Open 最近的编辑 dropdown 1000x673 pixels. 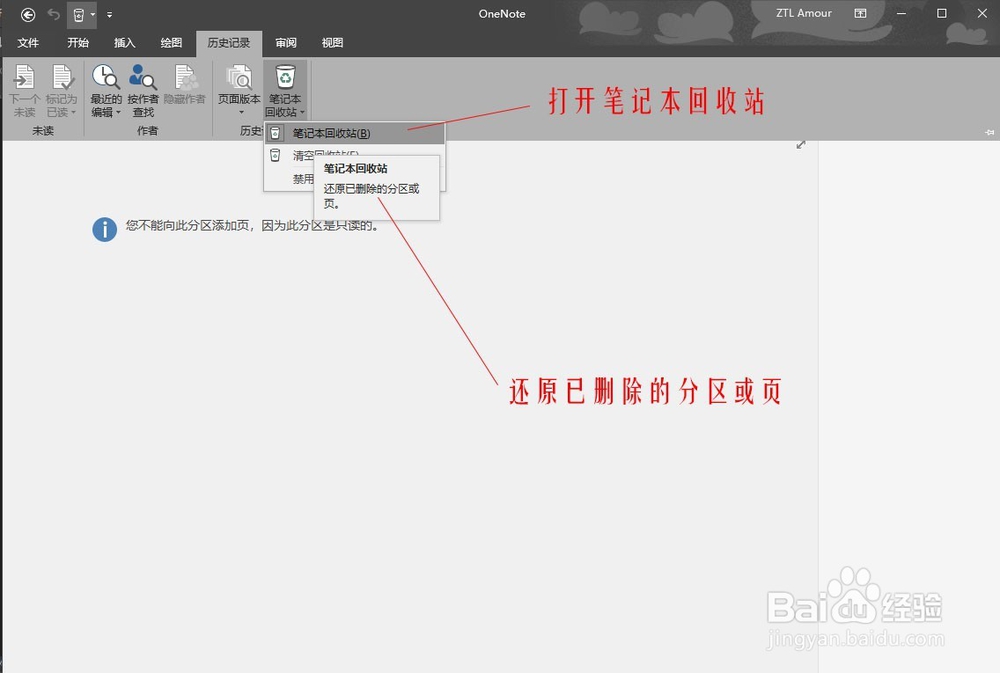click(106, 91)
